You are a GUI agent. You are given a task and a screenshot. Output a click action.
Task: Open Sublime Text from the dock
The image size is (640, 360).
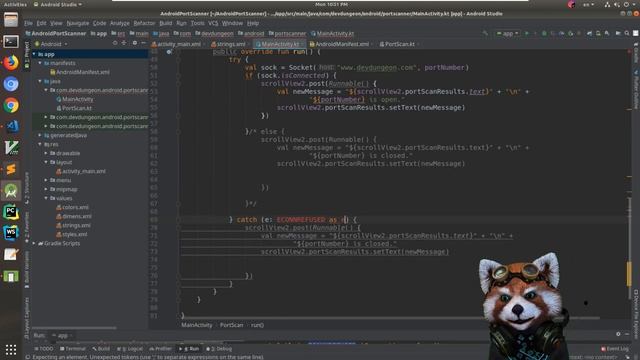click(x=11, y=169)
